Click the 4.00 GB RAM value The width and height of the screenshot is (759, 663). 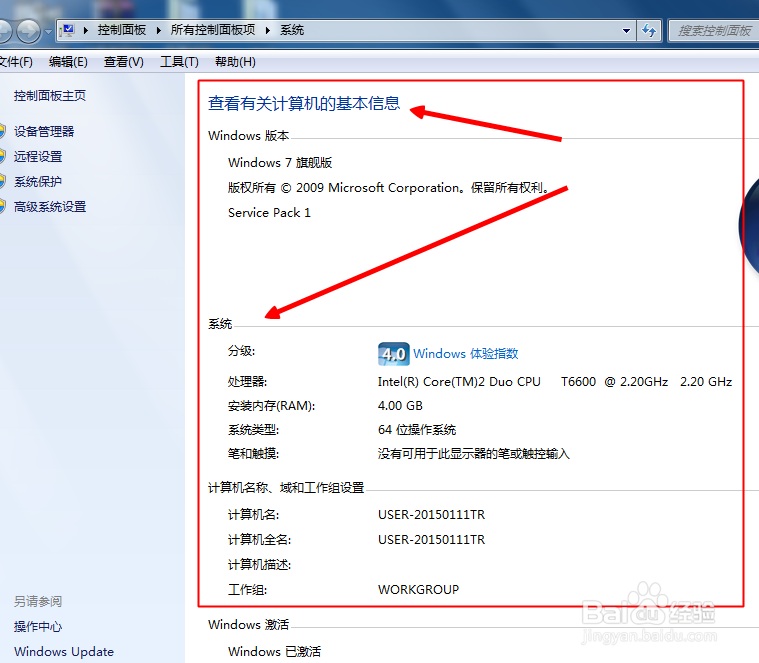click(x=400, y=406)
